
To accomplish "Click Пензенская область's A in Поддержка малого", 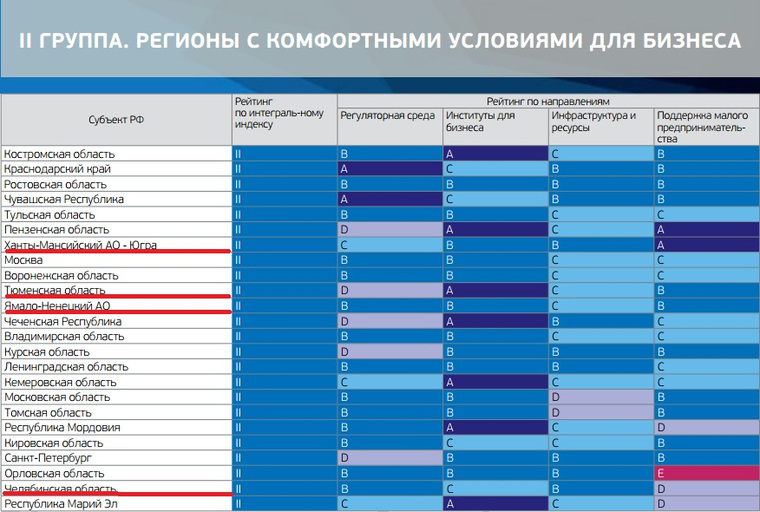I will pyautogui.click(x=707, y=230).
